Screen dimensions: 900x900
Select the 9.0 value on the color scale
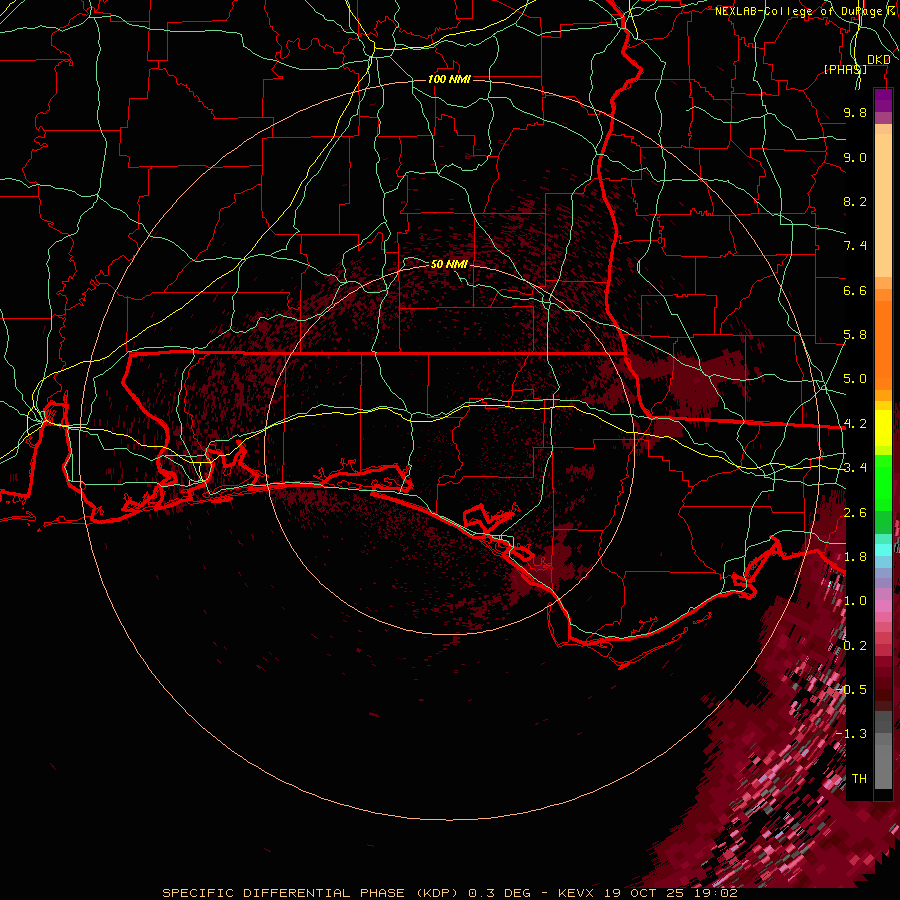(855, 157)
